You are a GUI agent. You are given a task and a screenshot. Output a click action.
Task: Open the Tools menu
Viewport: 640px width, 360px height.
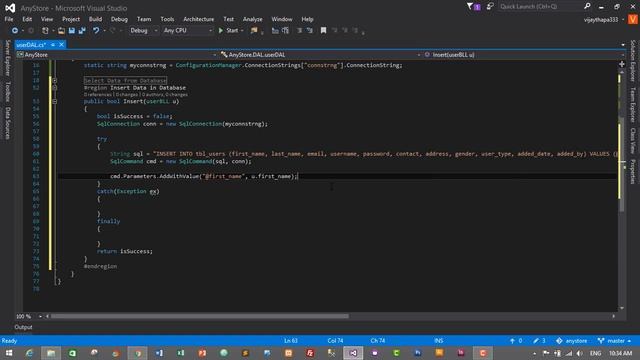click(167, 19)
